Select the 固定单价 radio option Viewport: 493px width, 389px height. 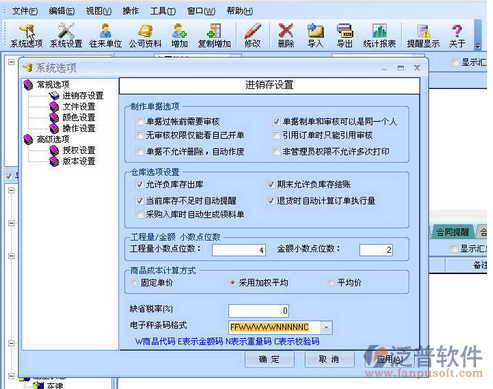[x=134, y=283]
